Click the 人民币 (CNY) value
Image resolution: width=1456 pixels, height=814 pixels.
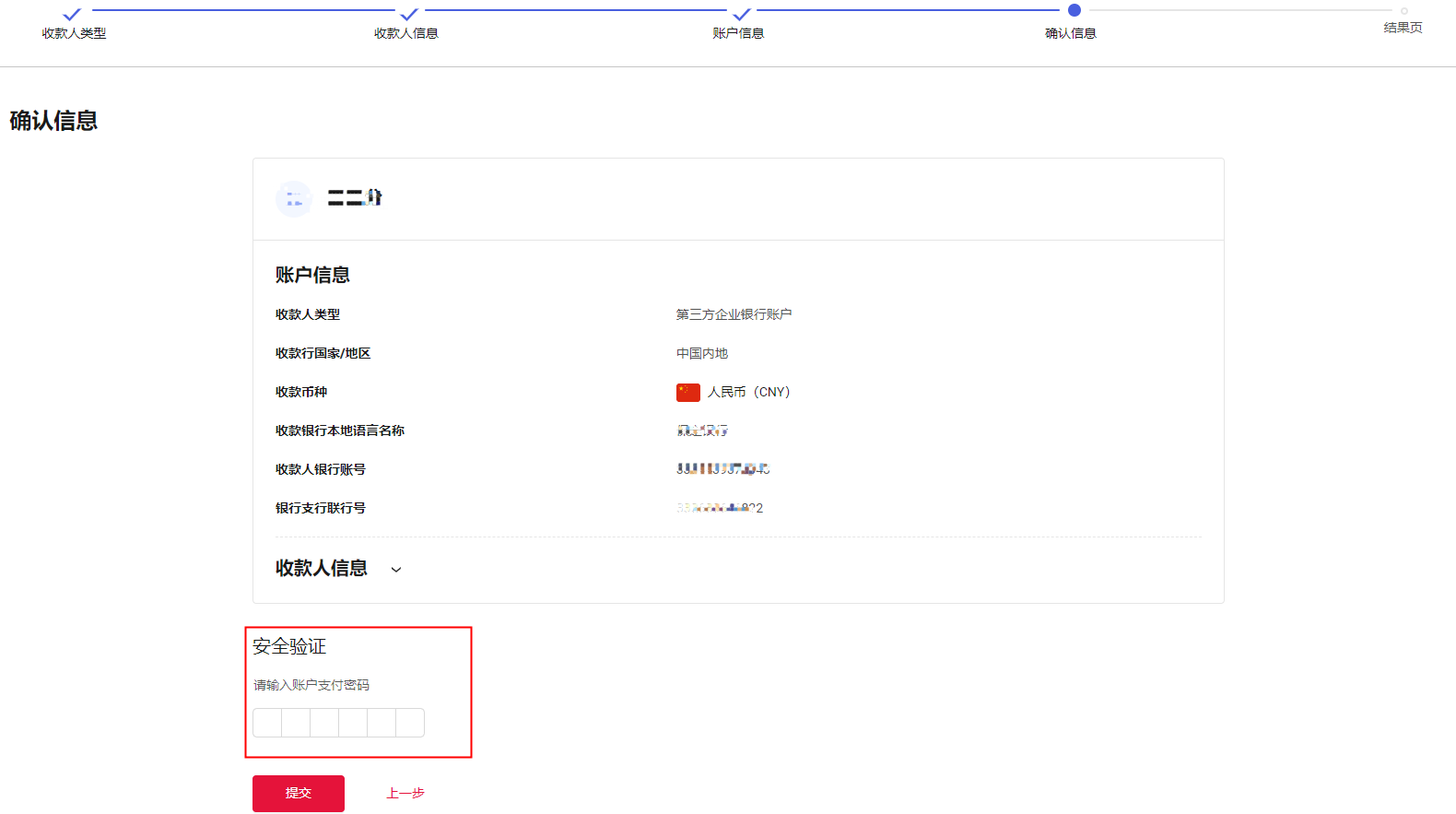749,393
